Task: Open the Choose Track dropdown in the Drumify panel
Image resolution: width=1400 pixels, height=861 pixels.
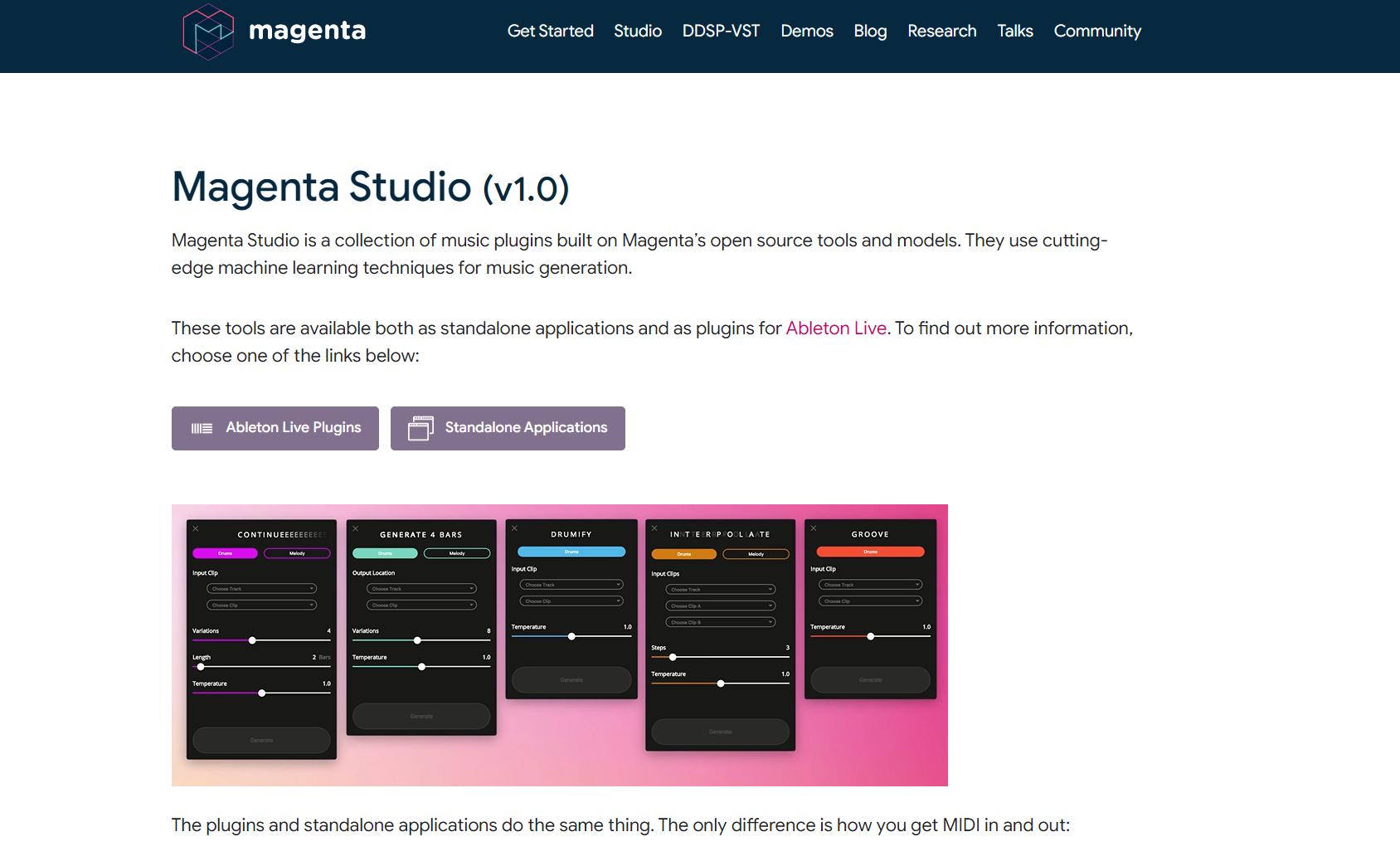Action: pyautogui.click(x=571, y=585)
